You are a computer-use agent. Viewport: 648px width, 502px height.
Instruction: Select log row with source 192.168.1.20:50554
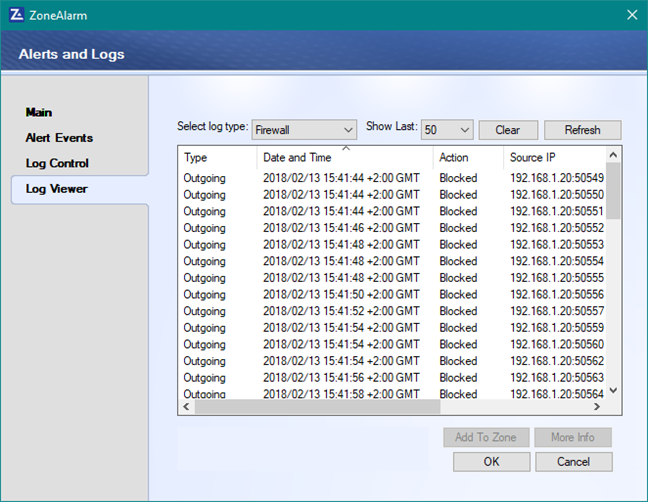pos(393,261)
